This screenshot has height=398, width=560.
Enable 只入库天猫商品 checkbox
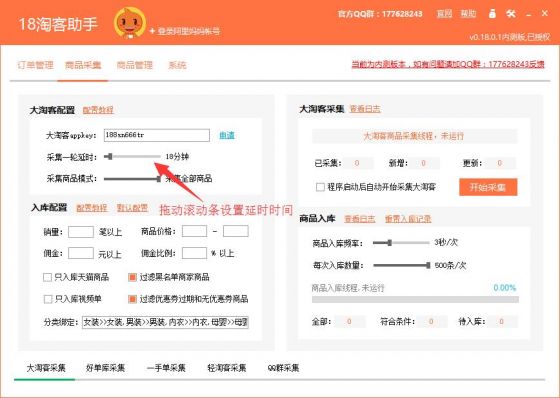(48, 277)
